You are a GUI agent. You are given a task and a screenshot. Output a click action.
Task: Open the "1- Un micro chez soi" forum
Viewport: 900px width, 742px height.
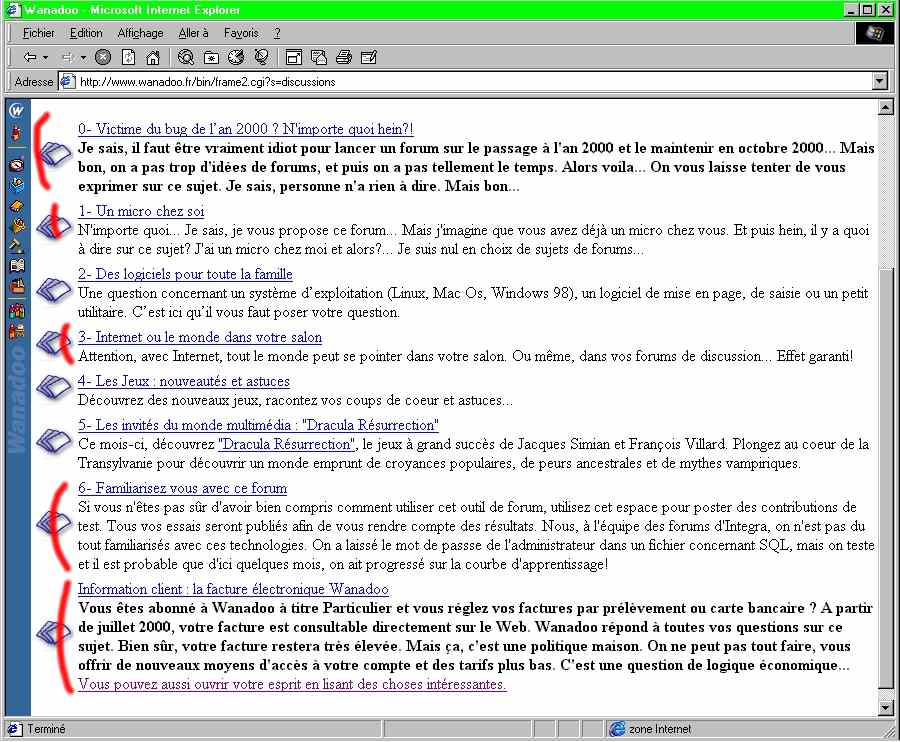click(141, 211)
